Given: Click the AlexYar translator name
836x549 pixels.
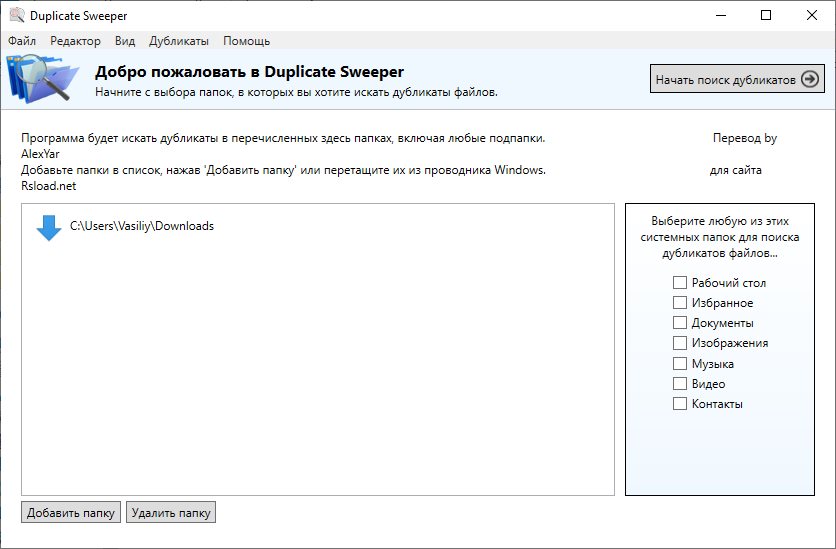Looking at the screenshot, I should [40, 154].
